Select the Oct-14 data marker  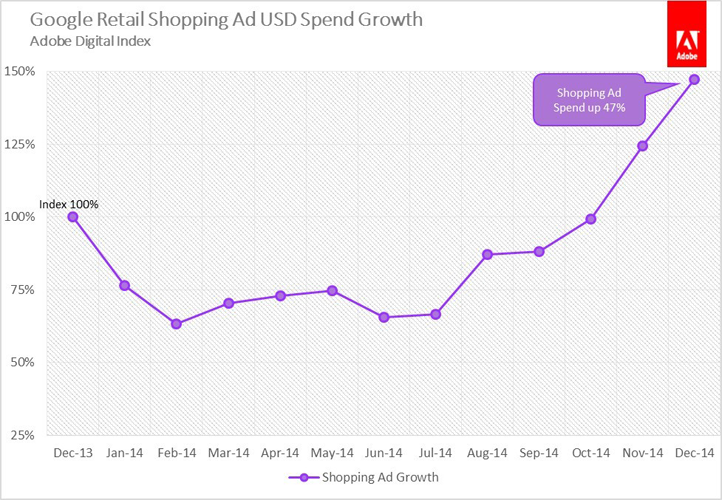click(591, 219)
